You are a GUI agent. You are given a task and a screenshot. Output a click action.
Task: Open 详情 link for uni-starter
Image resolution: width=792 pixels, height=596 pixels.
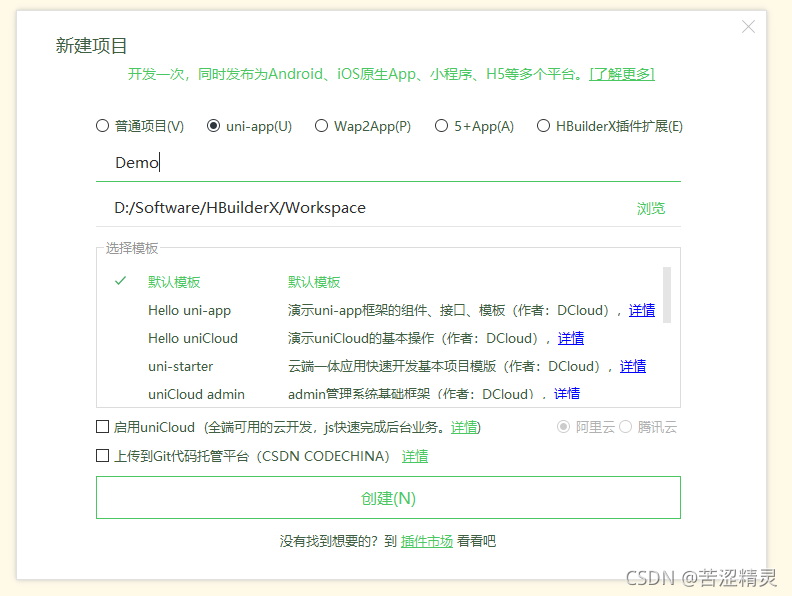(x=633, y=366)
